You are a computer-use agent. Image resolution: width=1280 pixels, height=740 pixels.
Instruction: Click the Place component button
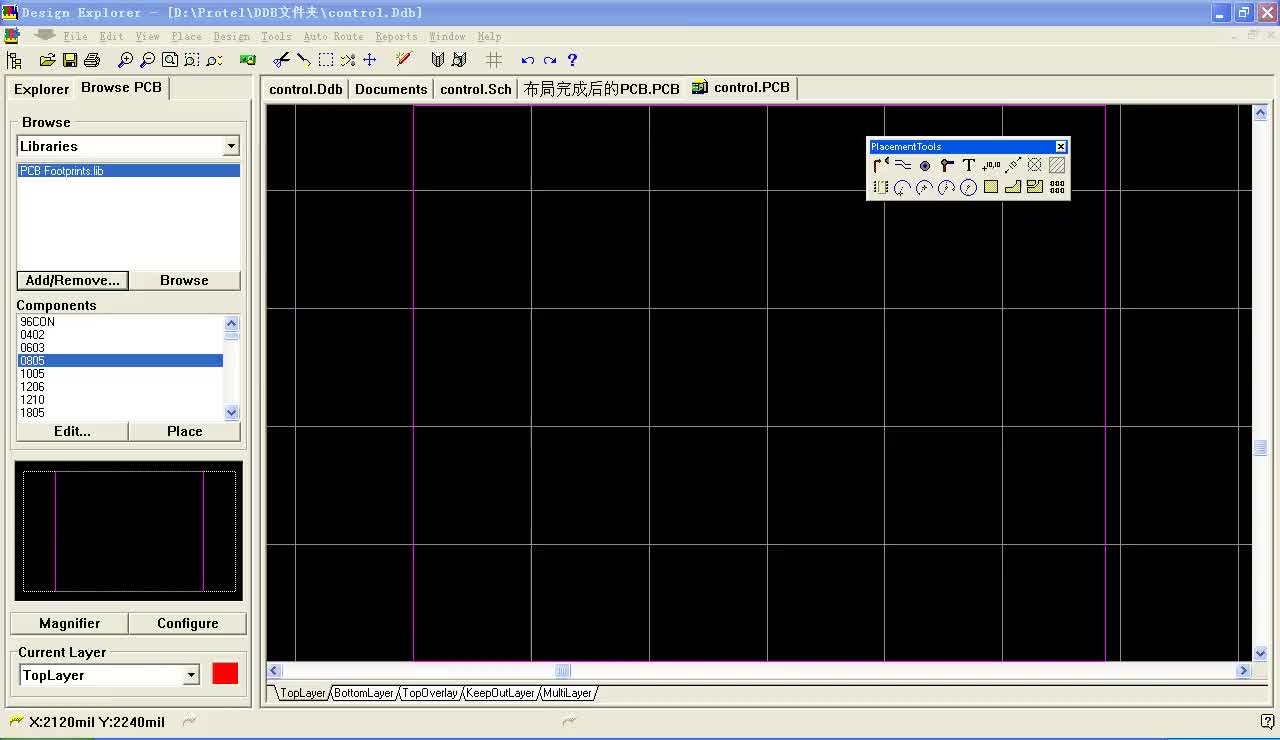point(184,431)
